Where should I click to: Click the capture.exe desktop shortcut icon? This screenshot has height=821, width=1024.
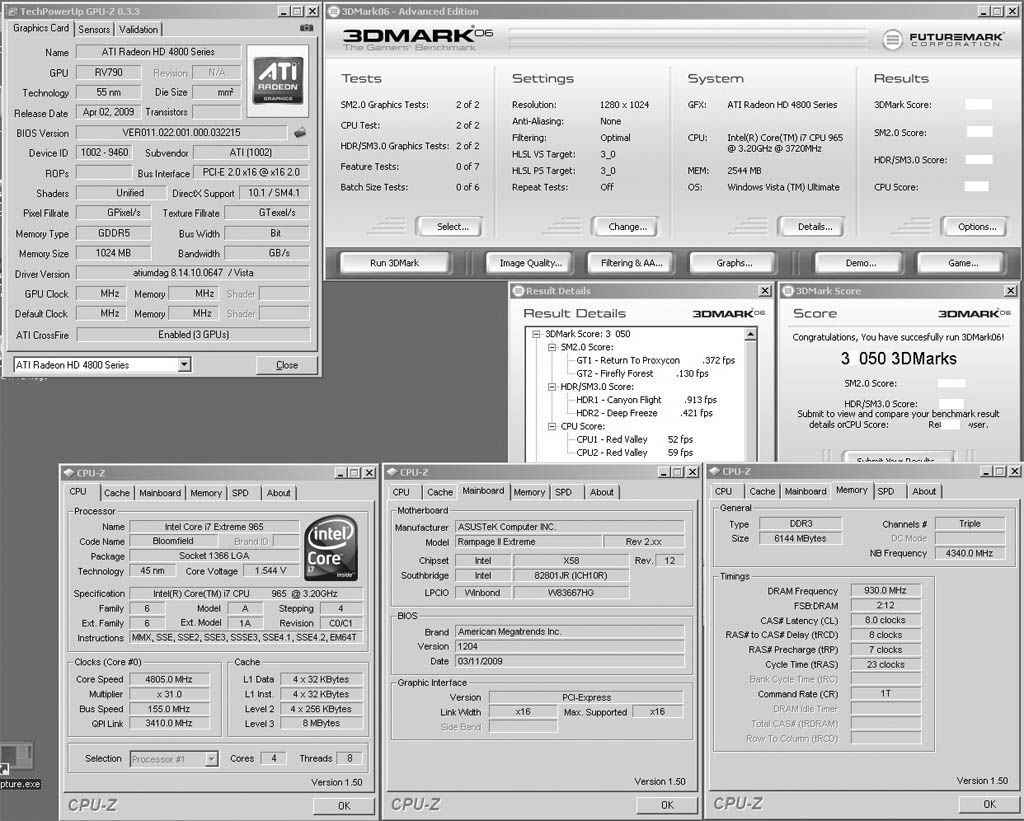click(17, 757)
